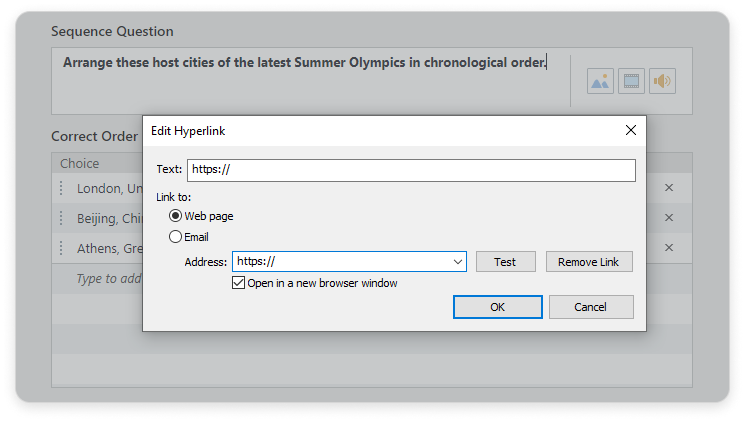Delete the Beijing choice row

click(669, 218)
